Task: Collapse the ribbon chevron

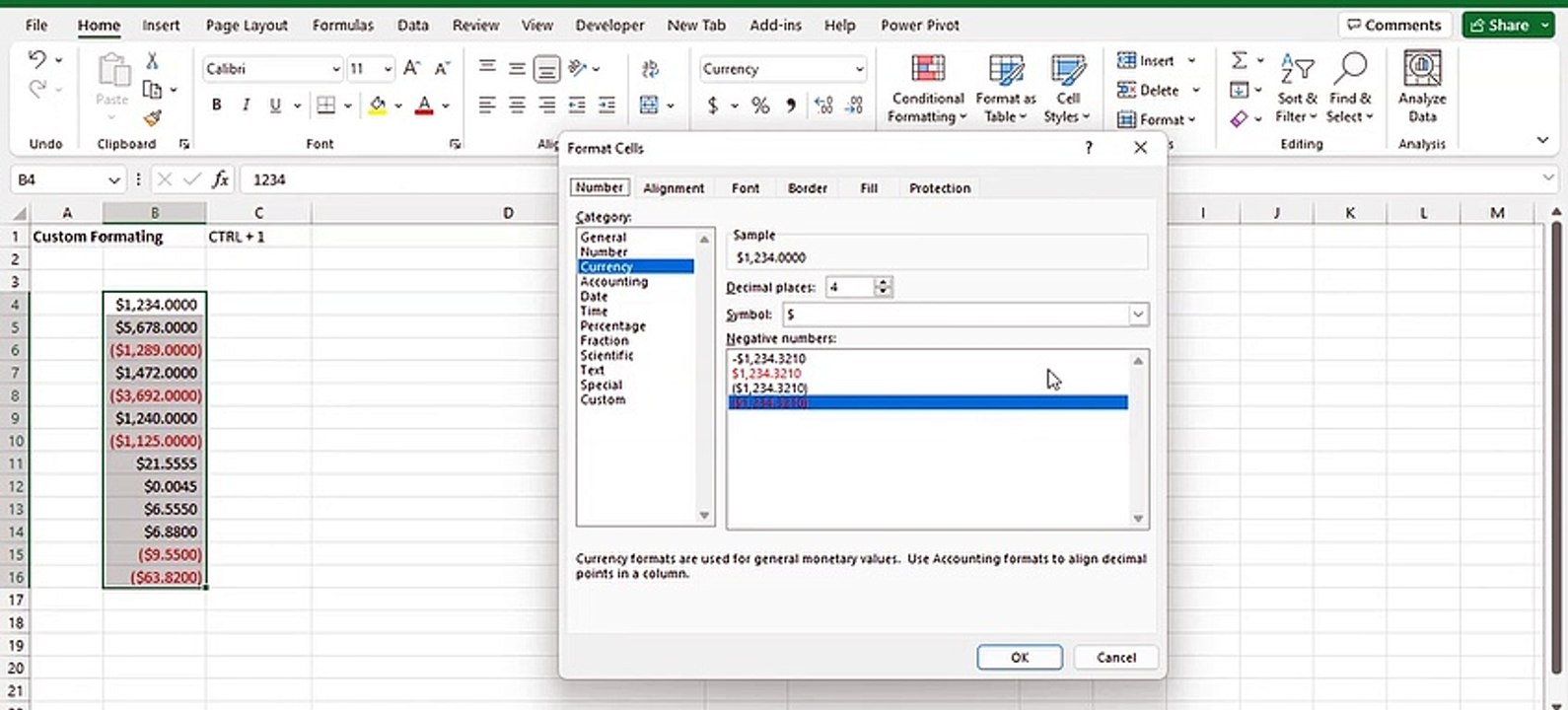Action: tap(1543, 140)
